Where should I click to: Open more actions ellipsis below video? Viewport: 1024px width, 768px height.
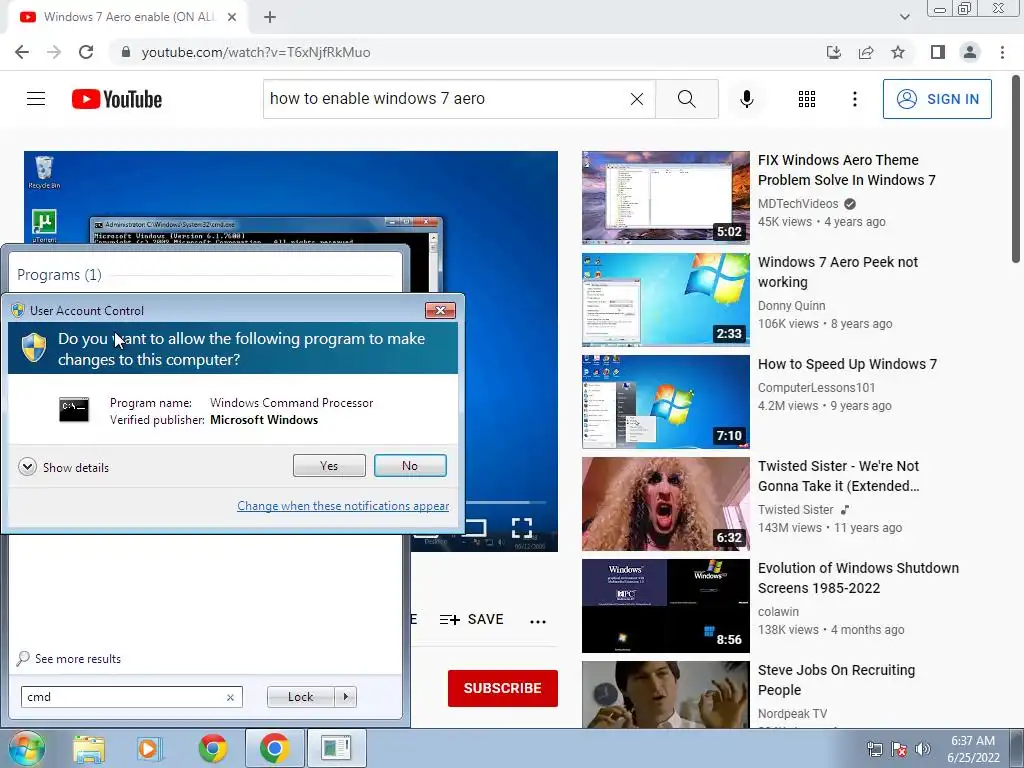click(x=537, y=621)
